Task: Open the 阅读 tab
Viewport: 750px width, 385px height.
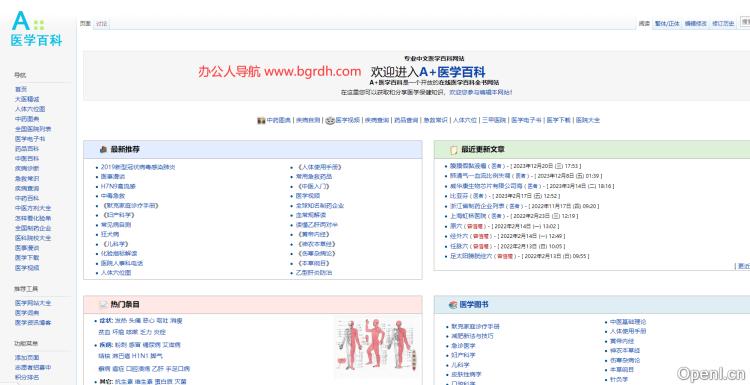Action: click(x=644, y=23)
